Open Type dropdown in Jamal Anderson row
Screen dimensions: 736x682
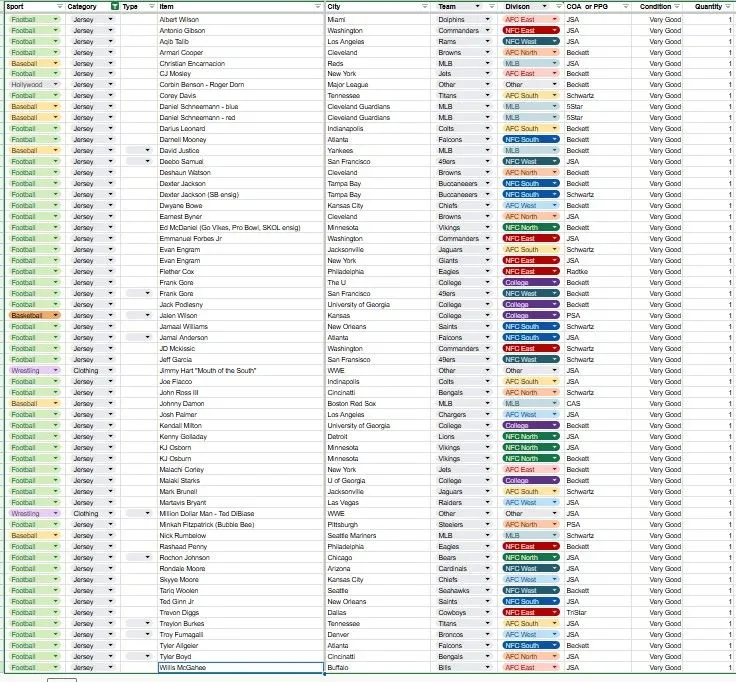tap(147, 337)
